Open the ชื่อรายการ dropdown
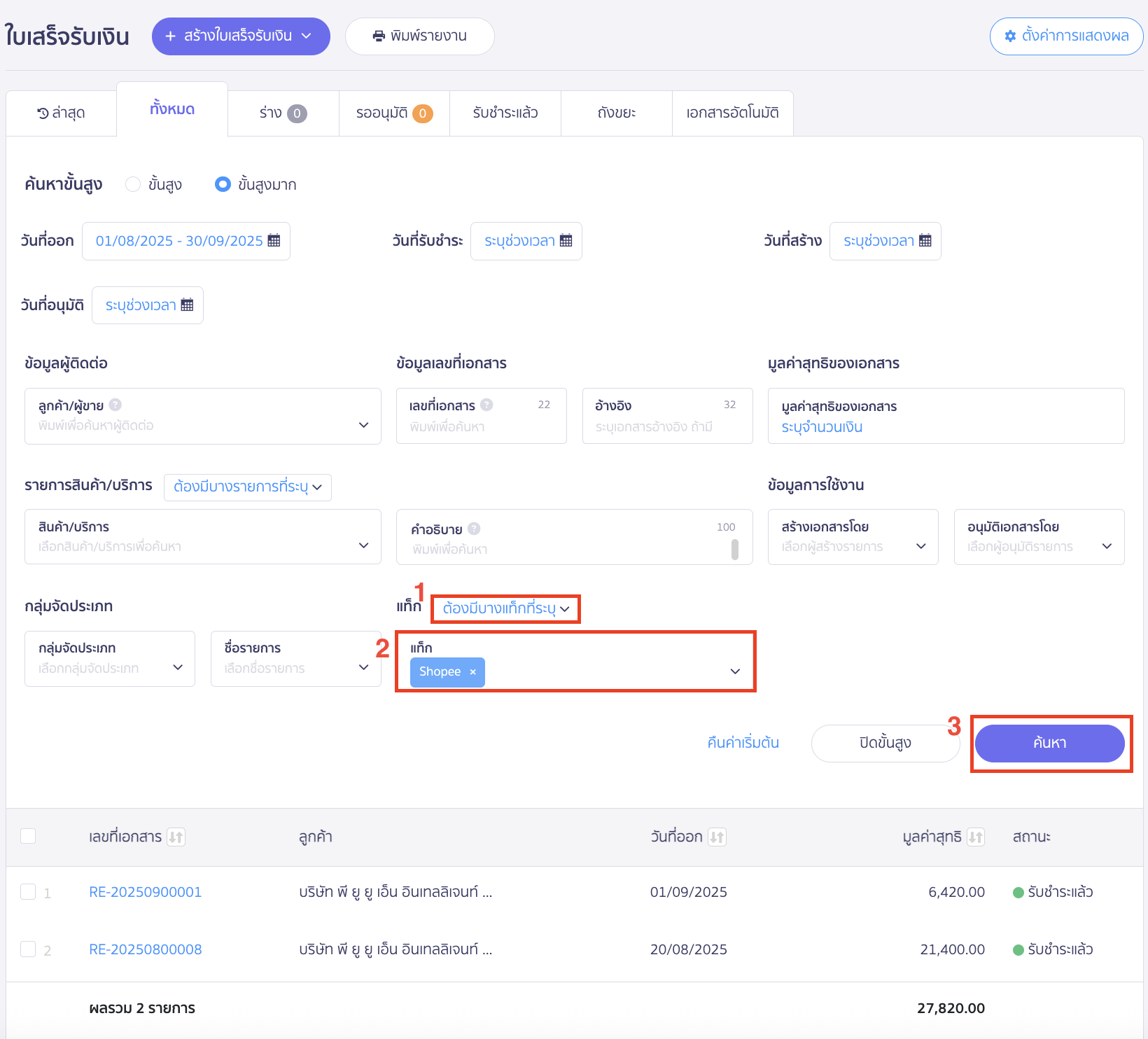This screenshot has width=1148, height=1039. 296,659
